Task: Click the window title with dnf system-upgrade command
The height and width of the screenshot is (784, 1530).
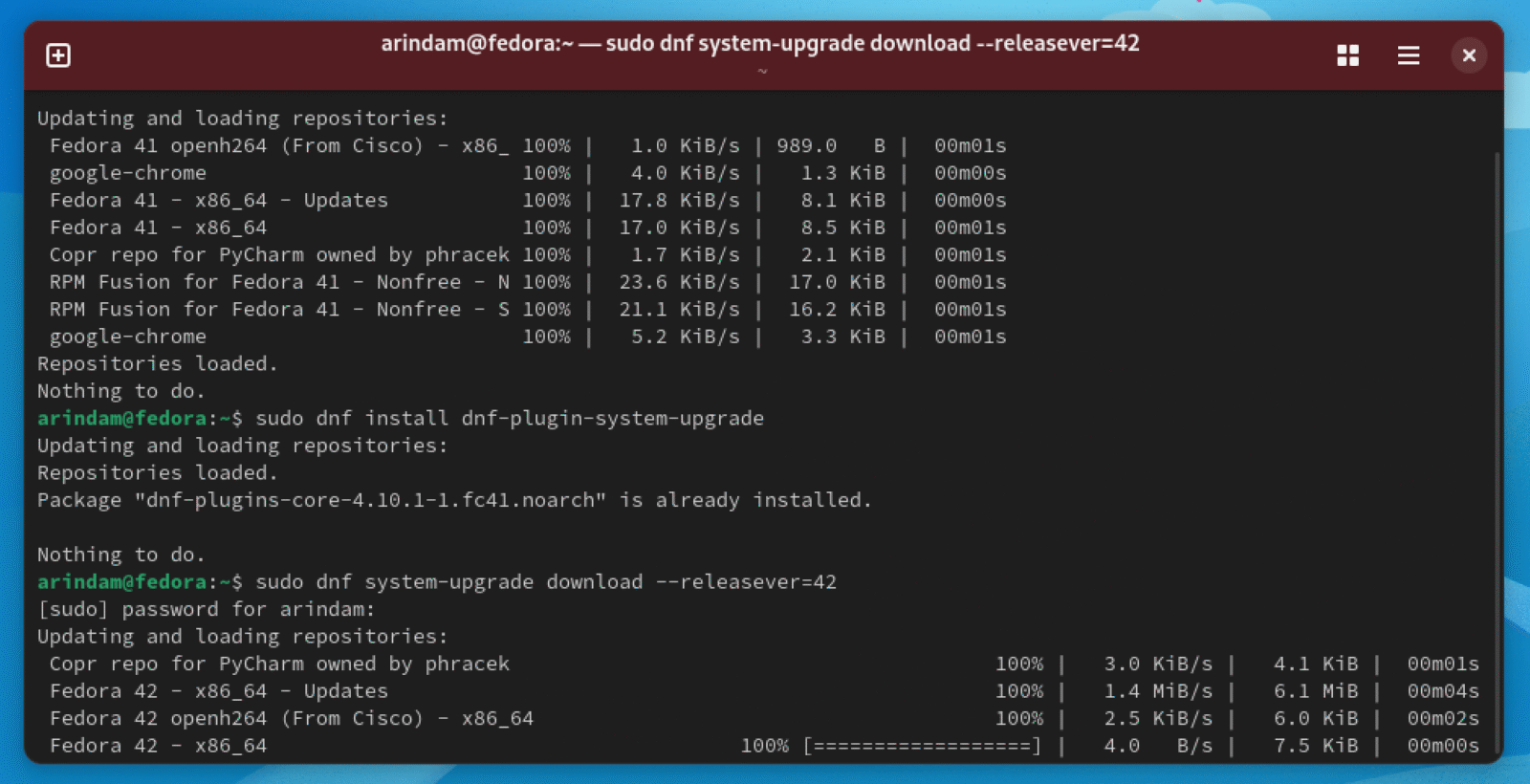Action: pyautogui.click(x=760, y=44)
